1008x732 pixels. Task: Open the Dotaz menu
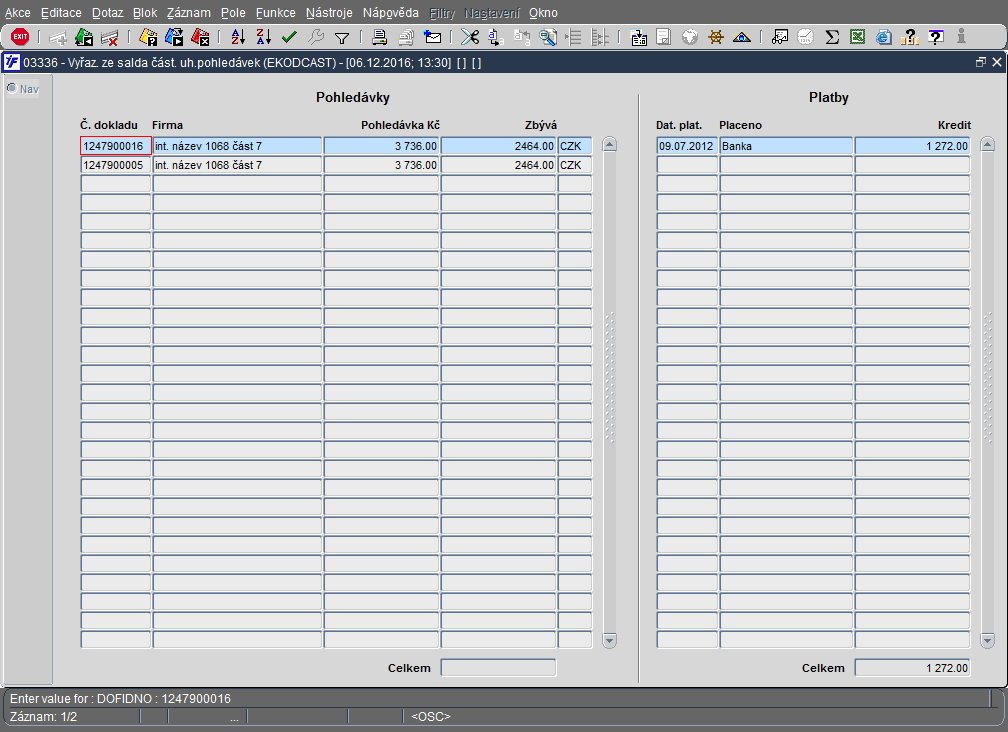(x=107, y=13)
